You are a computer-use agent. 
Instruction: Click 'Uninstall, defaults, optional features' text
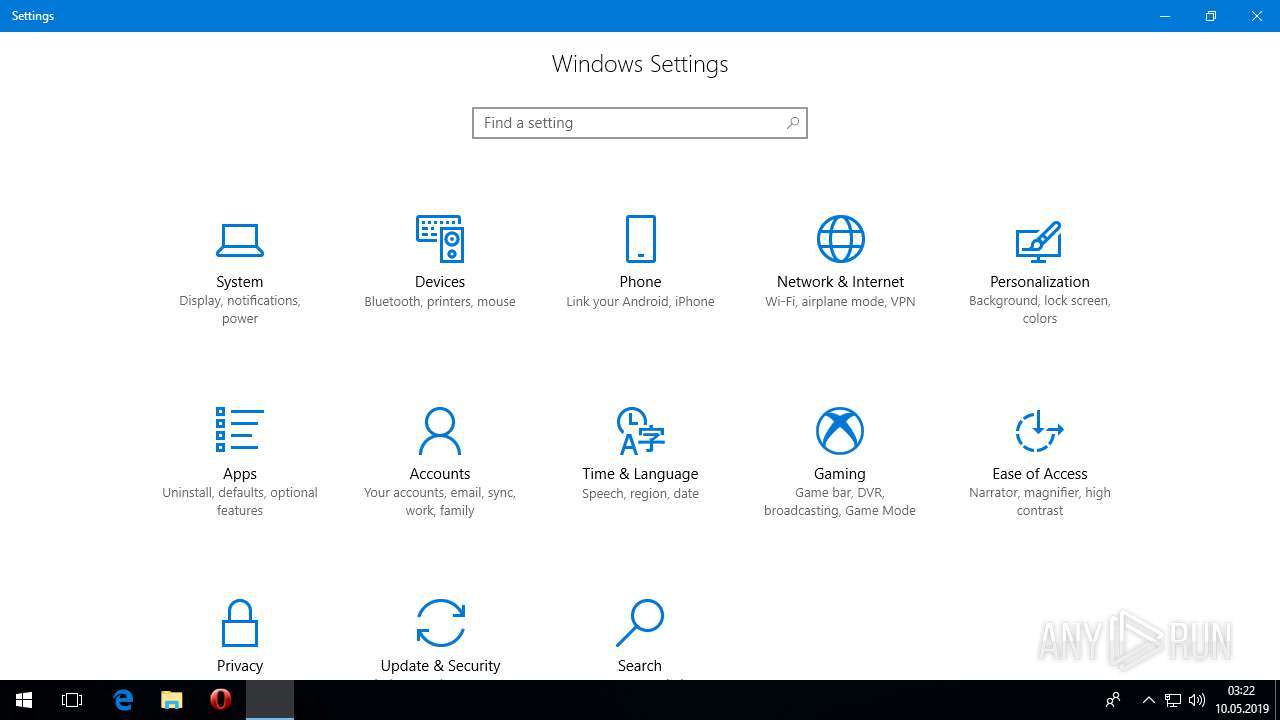tap(240, 502)
